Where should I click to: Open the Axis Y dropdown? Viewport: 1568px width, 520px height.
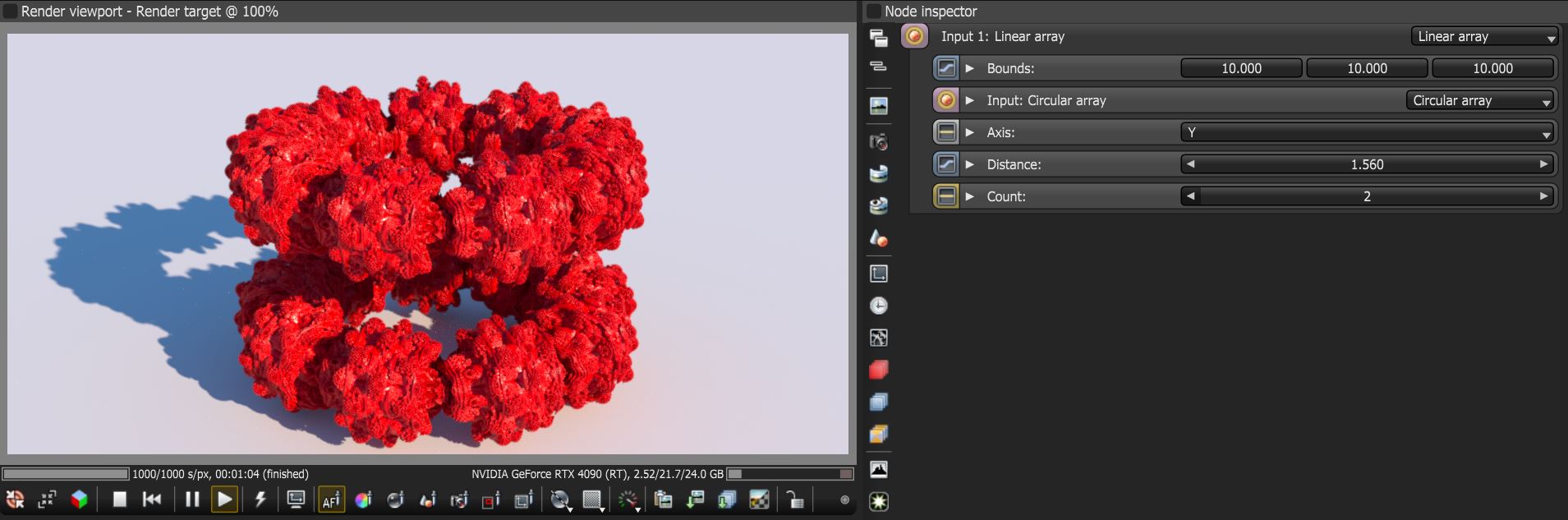click(x=1368, y=132)
